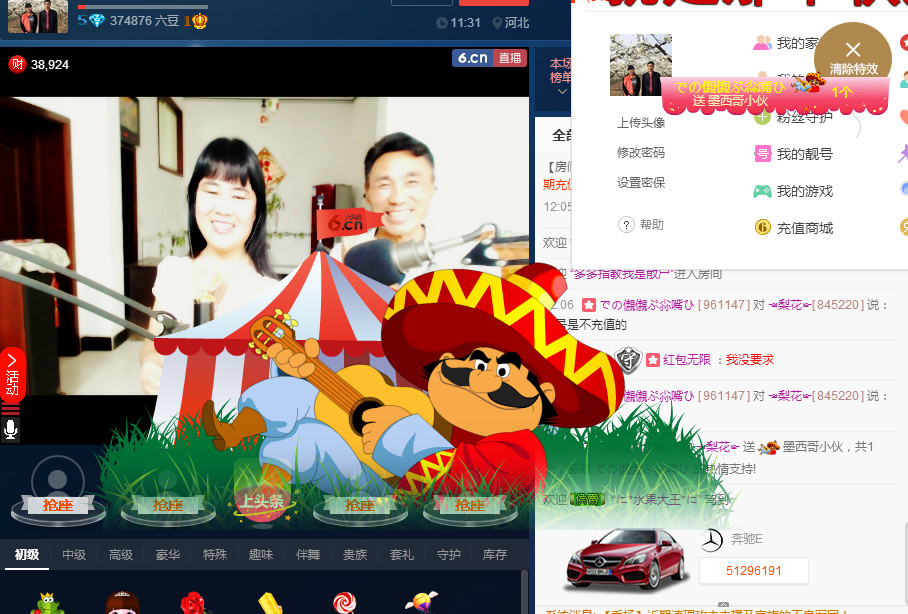
Task: Expand the red 活动 side tab
Action: [12, 375]
